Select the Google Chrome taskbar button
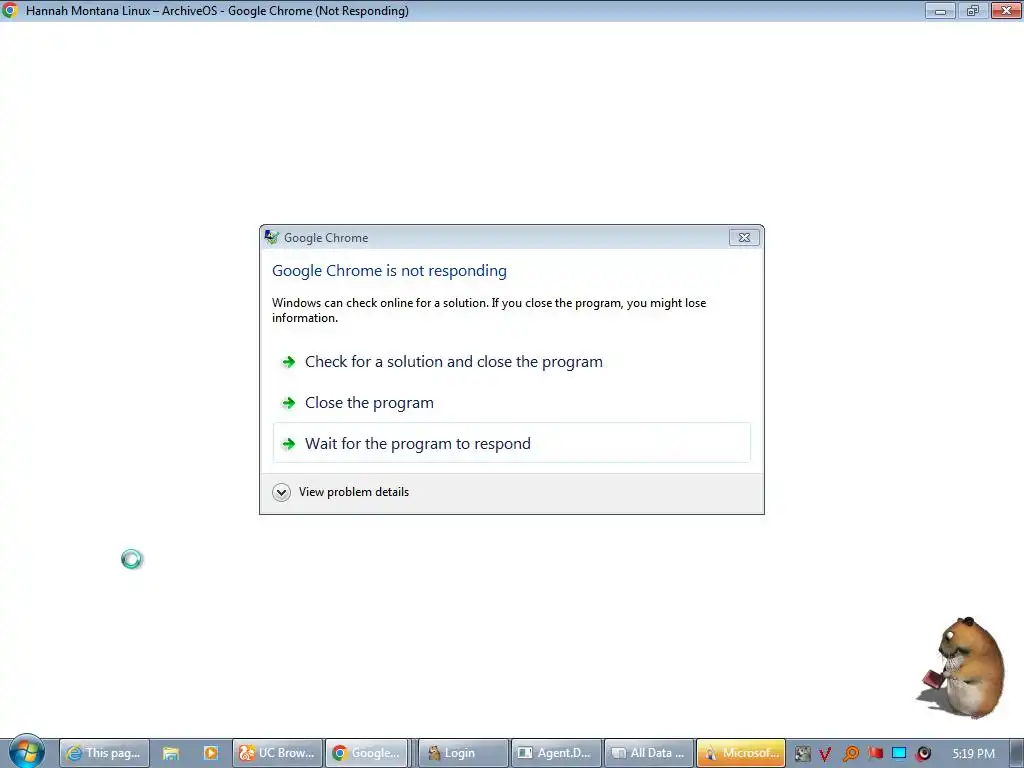Viewport: 1024px width, 768px height. coord(366,753)
